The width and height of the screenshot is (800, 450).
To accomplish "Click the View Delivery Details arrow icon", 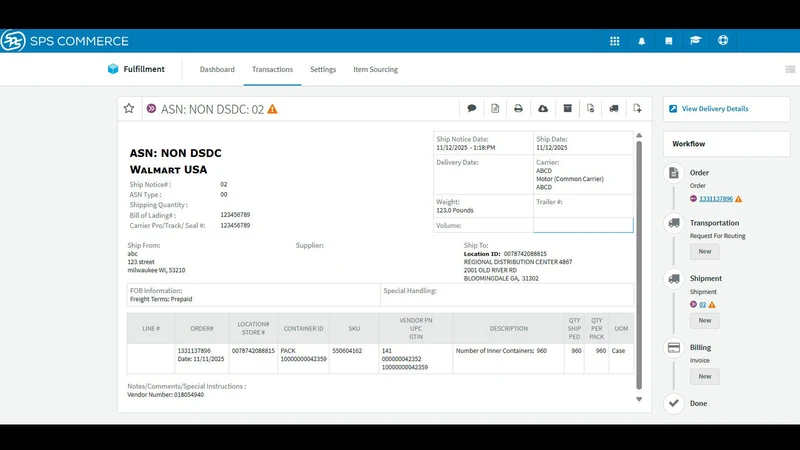I will click(x=673, y=109).
